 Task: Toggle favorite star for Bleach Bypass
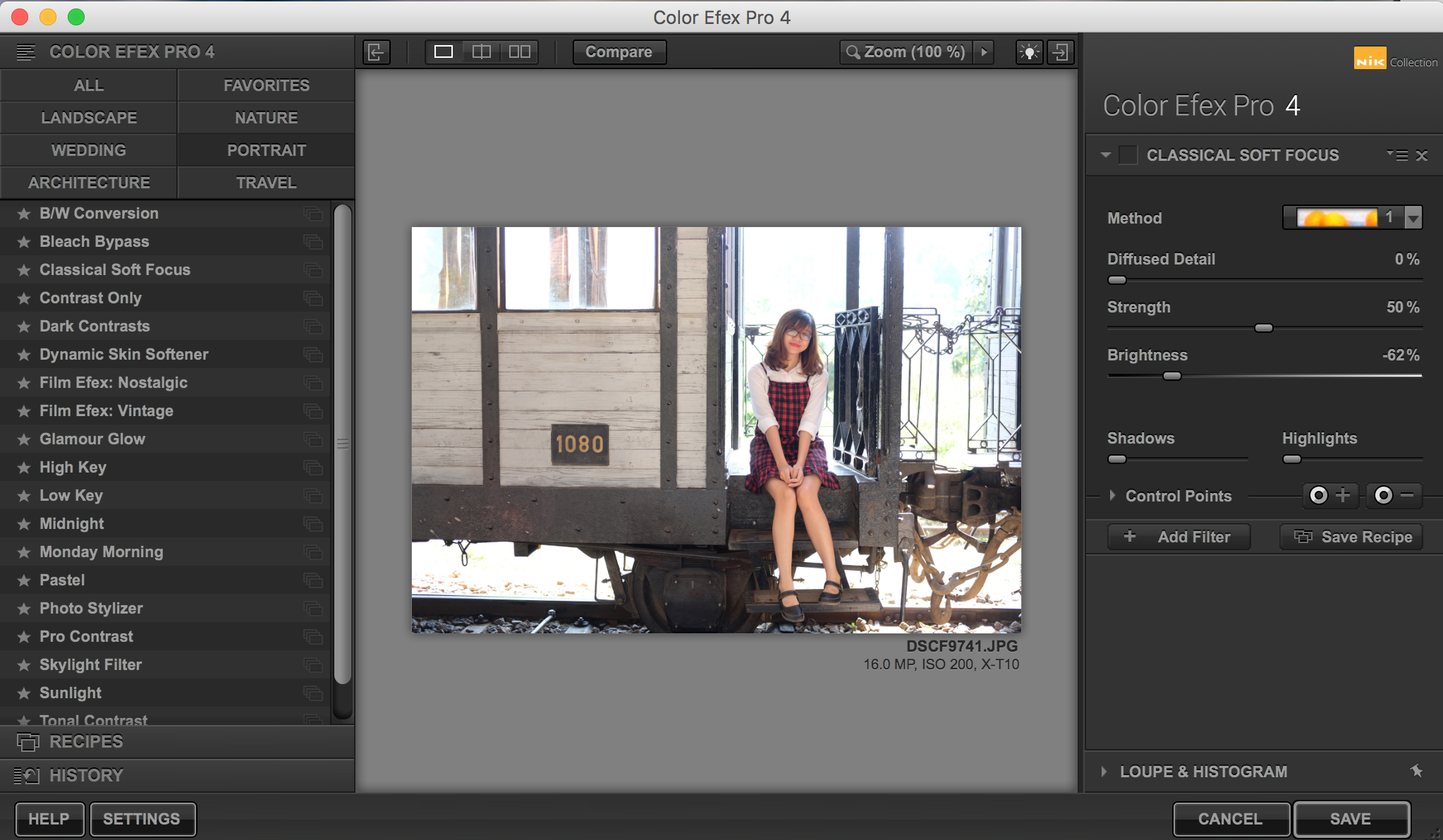(24, 242)
